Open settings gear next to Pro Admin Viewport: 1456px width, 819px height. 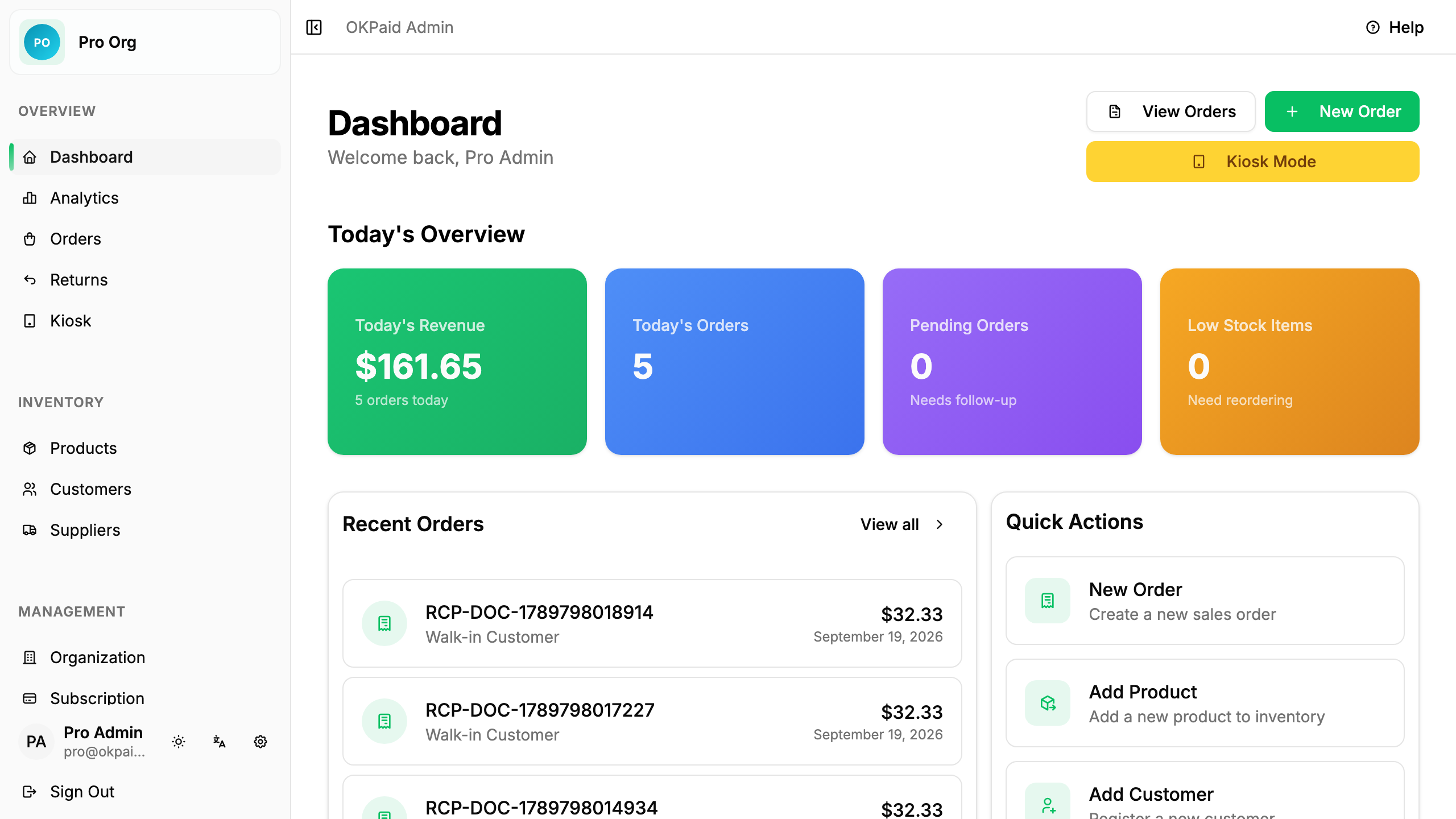[x=260, y=742]
